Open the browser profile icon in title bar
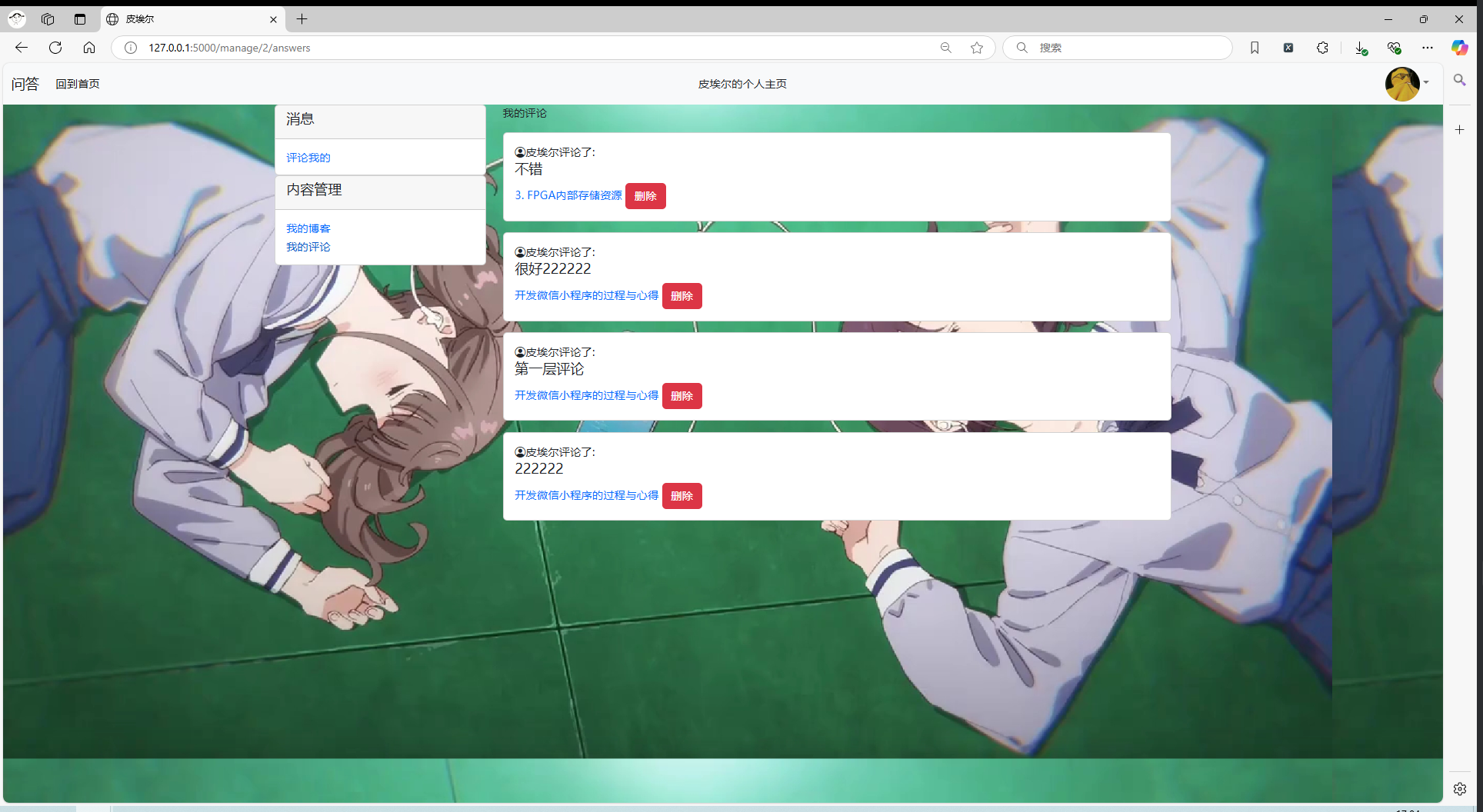The height and width of the screenshot is (812, 1483). click(16, 19)
